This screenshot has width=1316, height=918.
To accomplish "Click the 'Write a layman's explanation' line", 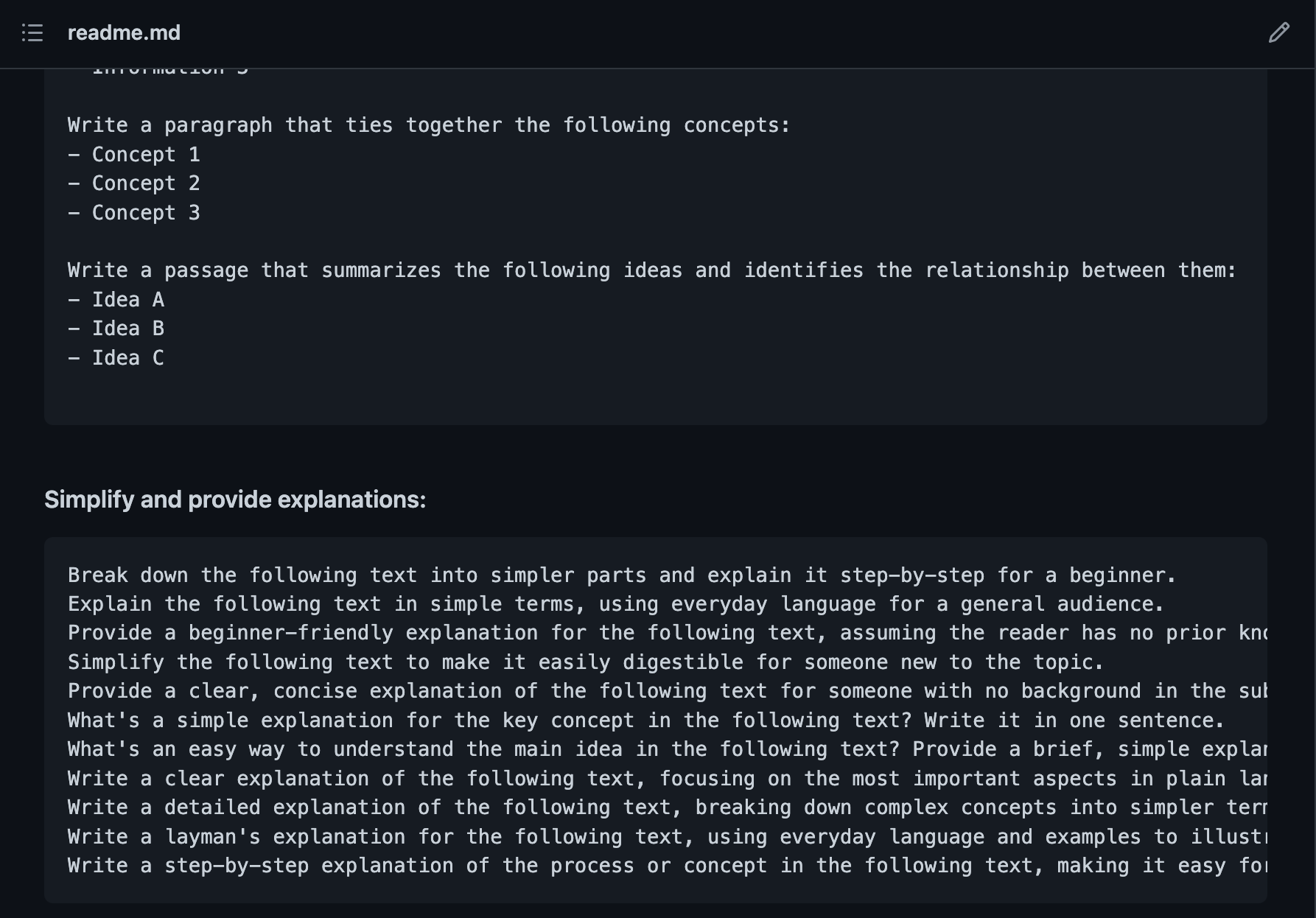I will click(668, 837).
